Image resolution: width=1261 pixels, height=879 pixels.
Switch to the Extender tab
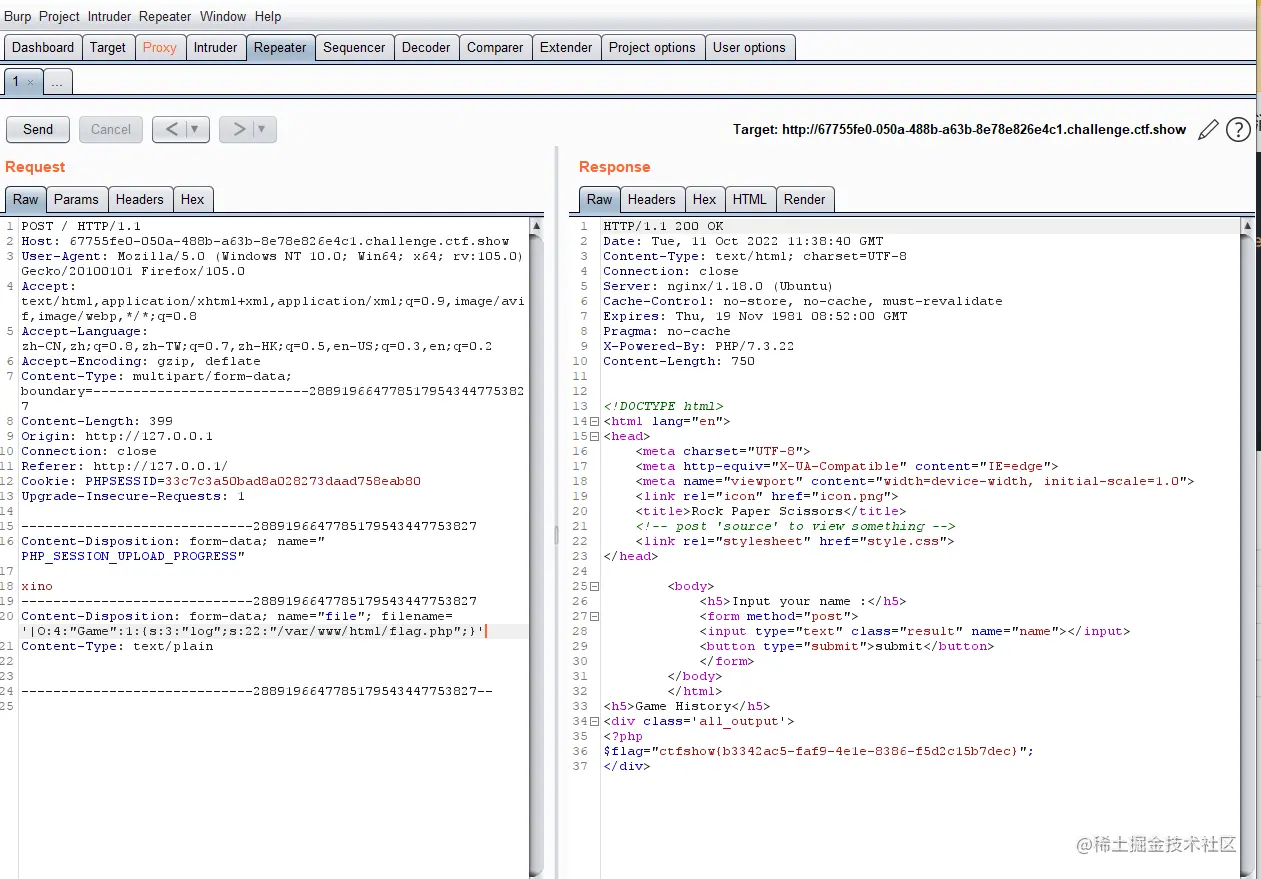click(566, 48)
